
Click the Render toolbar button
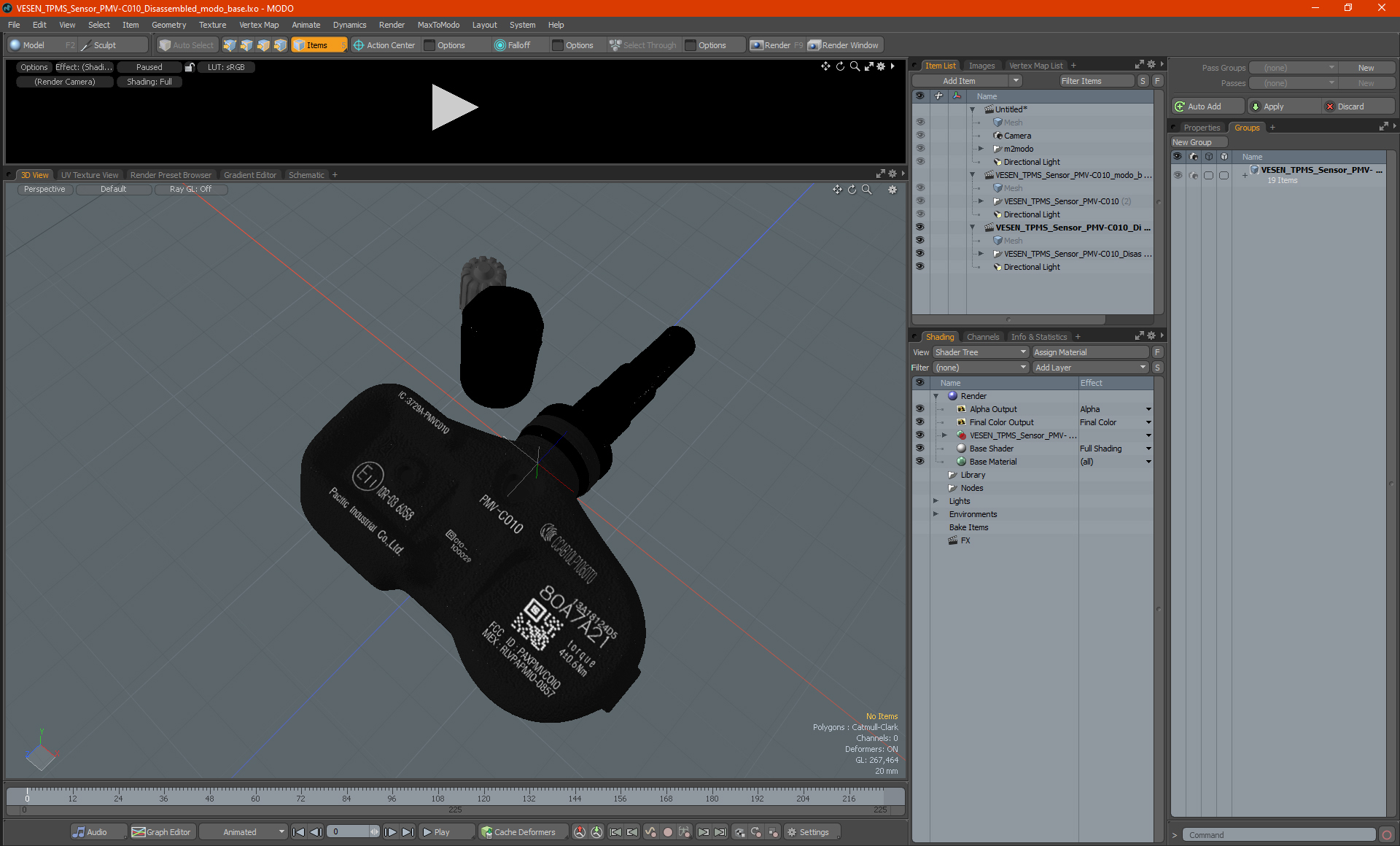point(777,45)
